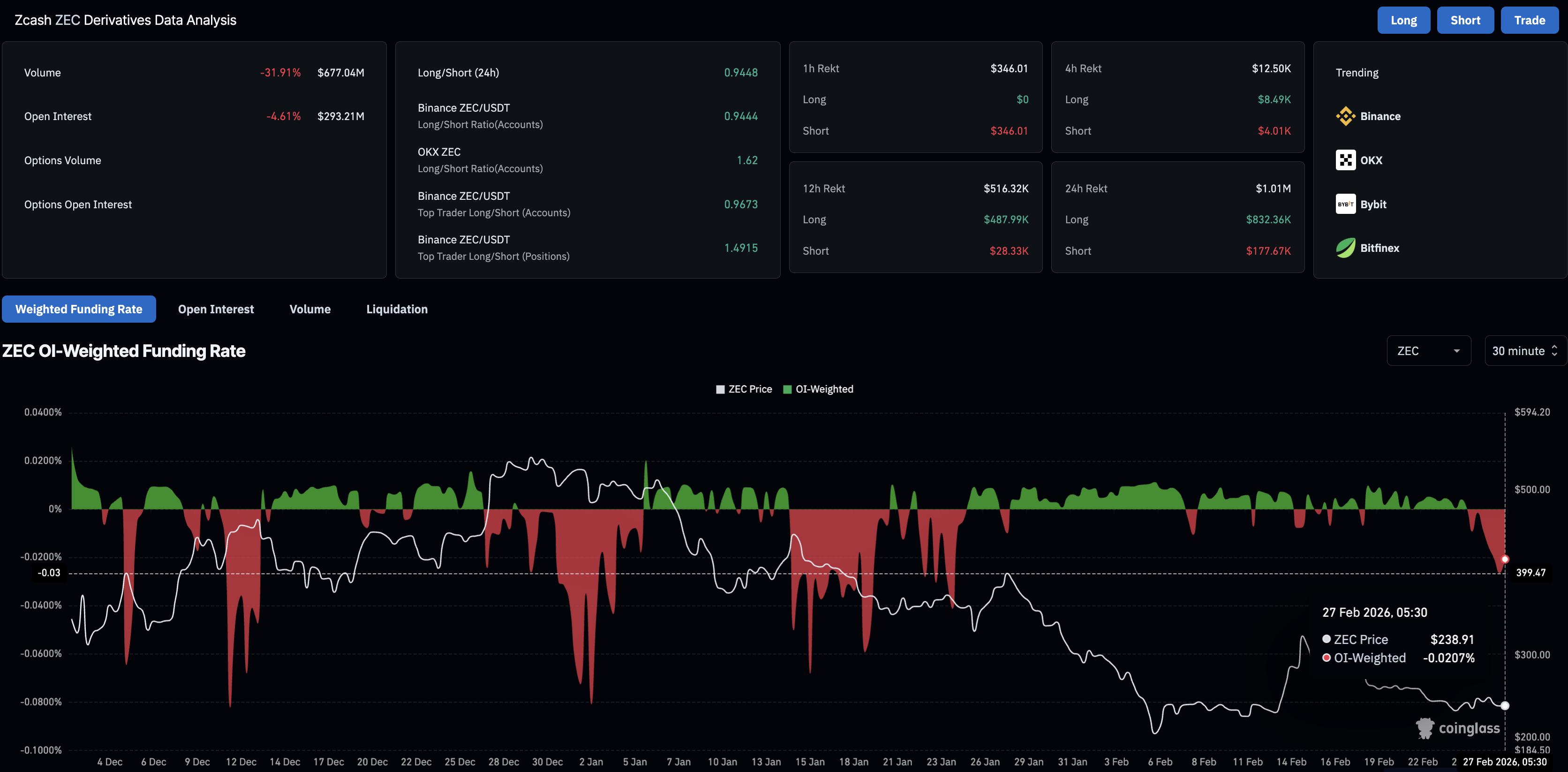The width and height of the screenshot is (1568, 772).
Task: Switch to the Liquidation tab
Action: [396, 309]
